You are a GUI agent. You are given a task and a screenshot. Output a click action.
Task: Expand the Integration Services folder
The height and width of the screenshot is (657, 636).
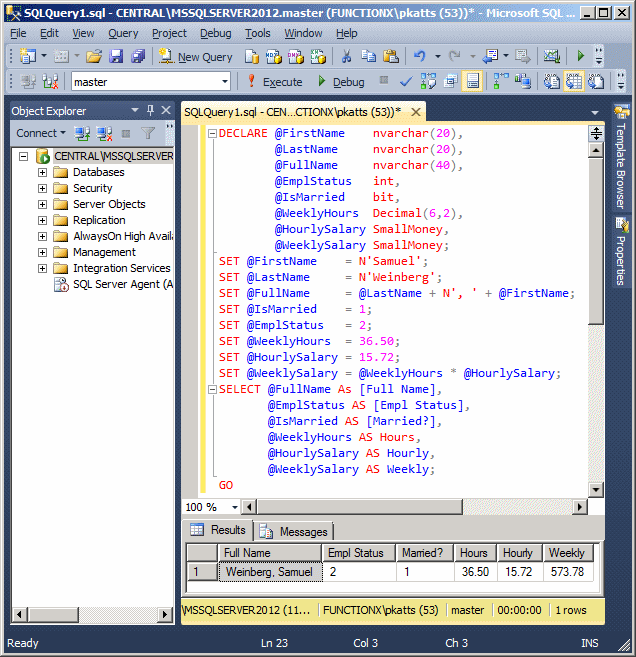[42, 268]
